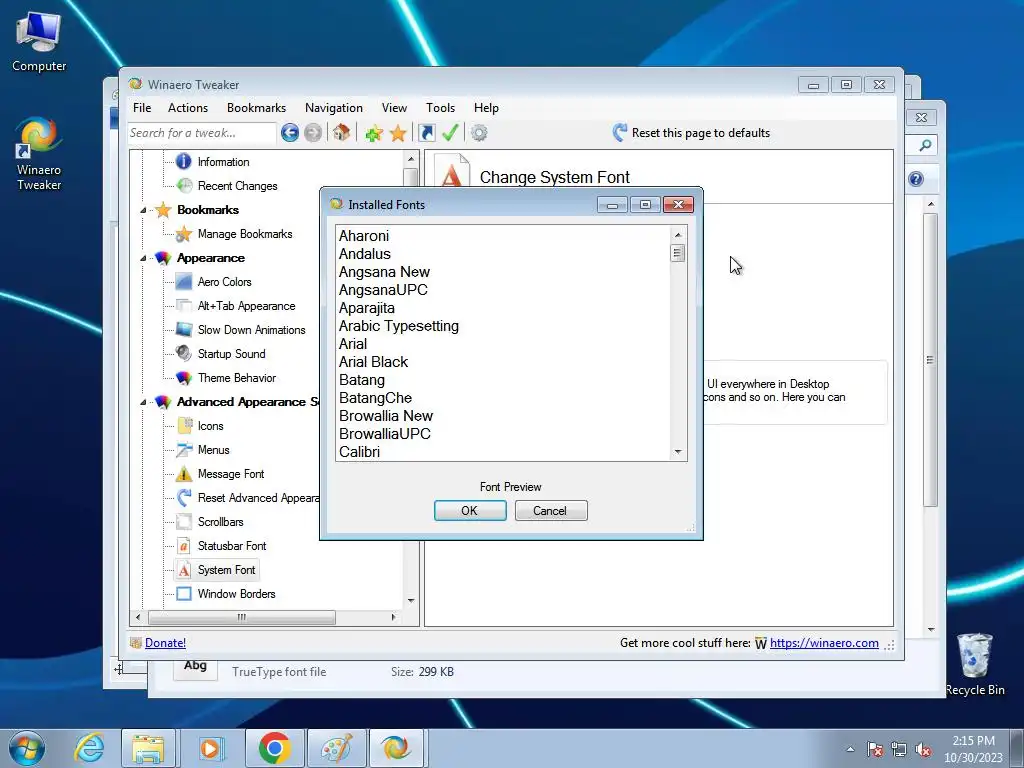Select the Menus tree item
Screen dimensions: 1024x768
coord(214,450)
